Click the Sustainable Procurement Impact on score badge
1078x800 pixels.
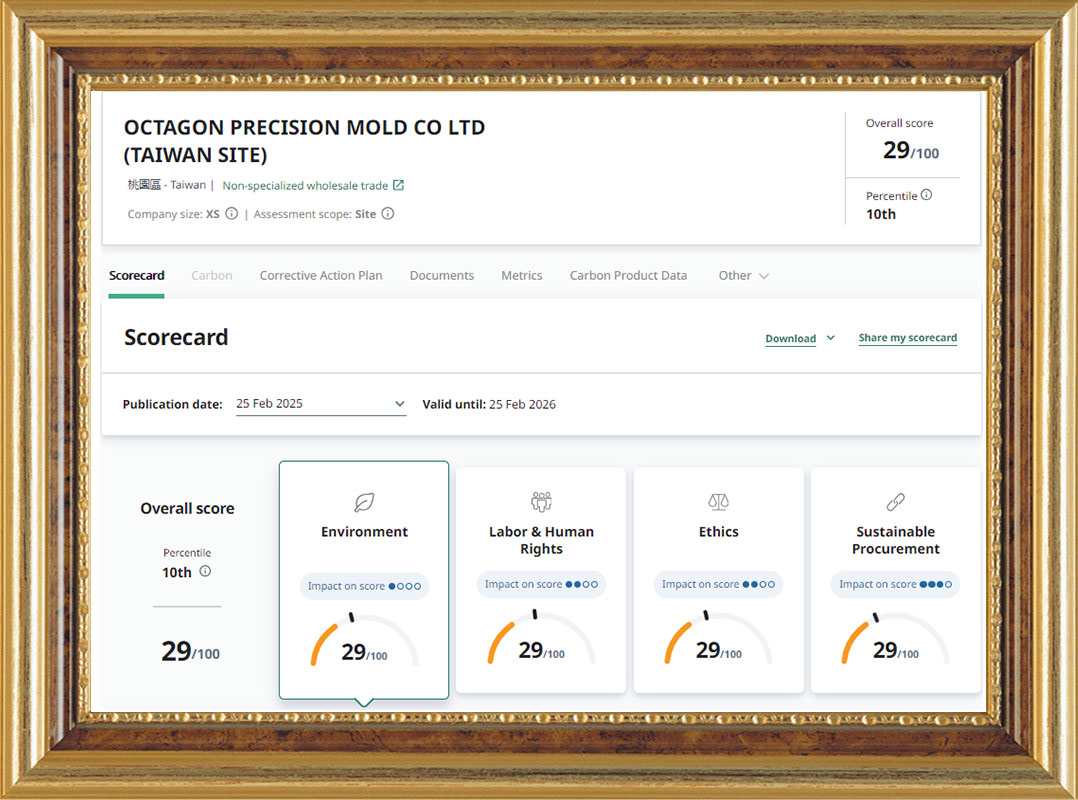895,584
